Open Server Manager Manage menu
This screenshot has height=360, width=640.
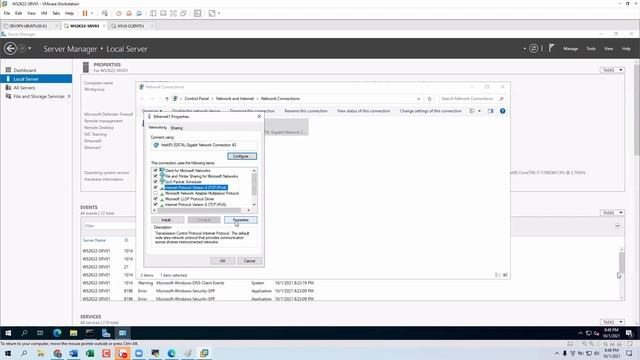571,49
